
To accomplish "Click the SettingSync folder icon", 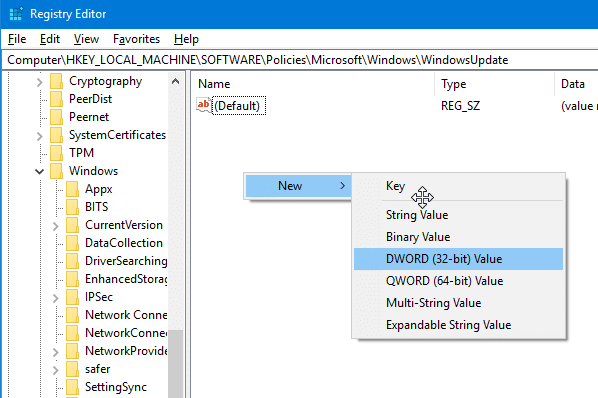I will tap(72, 387).
